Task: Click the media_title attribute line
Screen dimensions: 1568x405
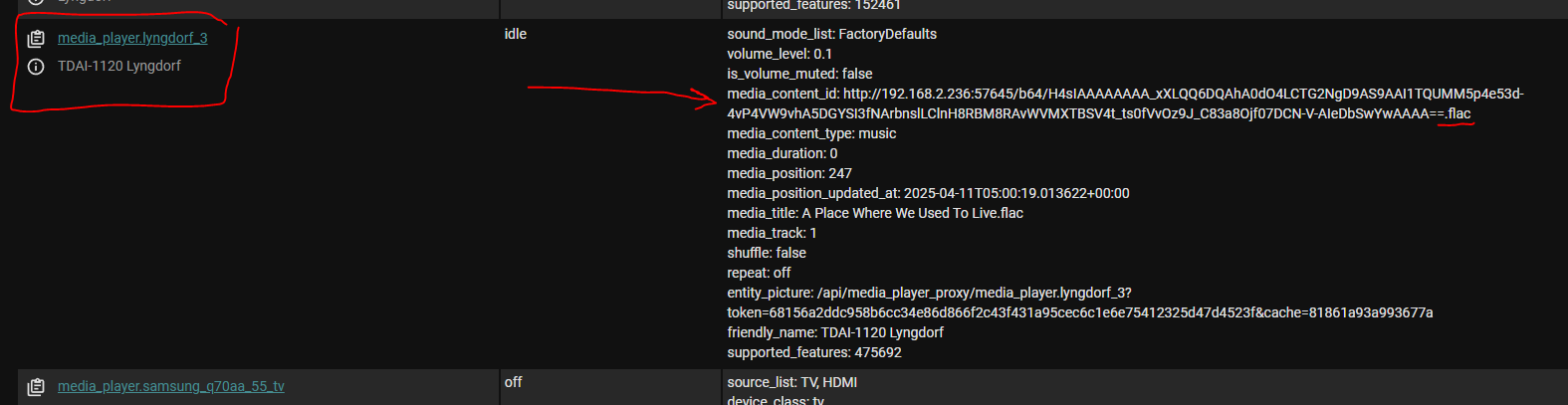Action: (x=875, y=213)
